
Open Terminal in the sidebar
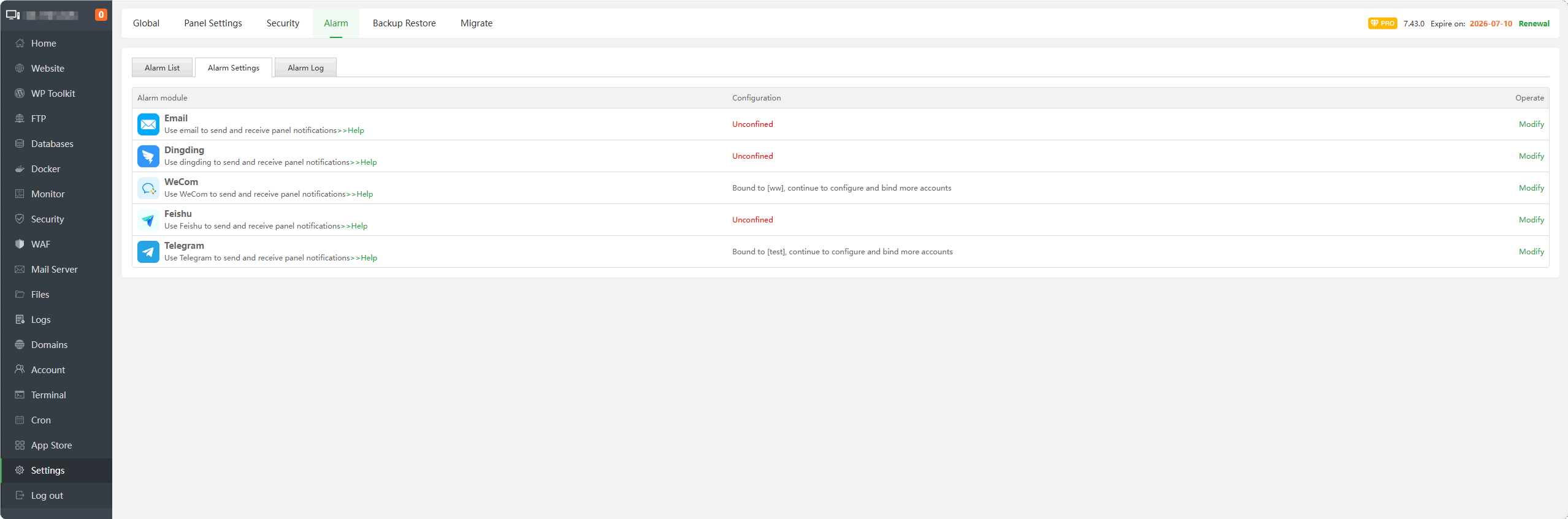[48, 395]
